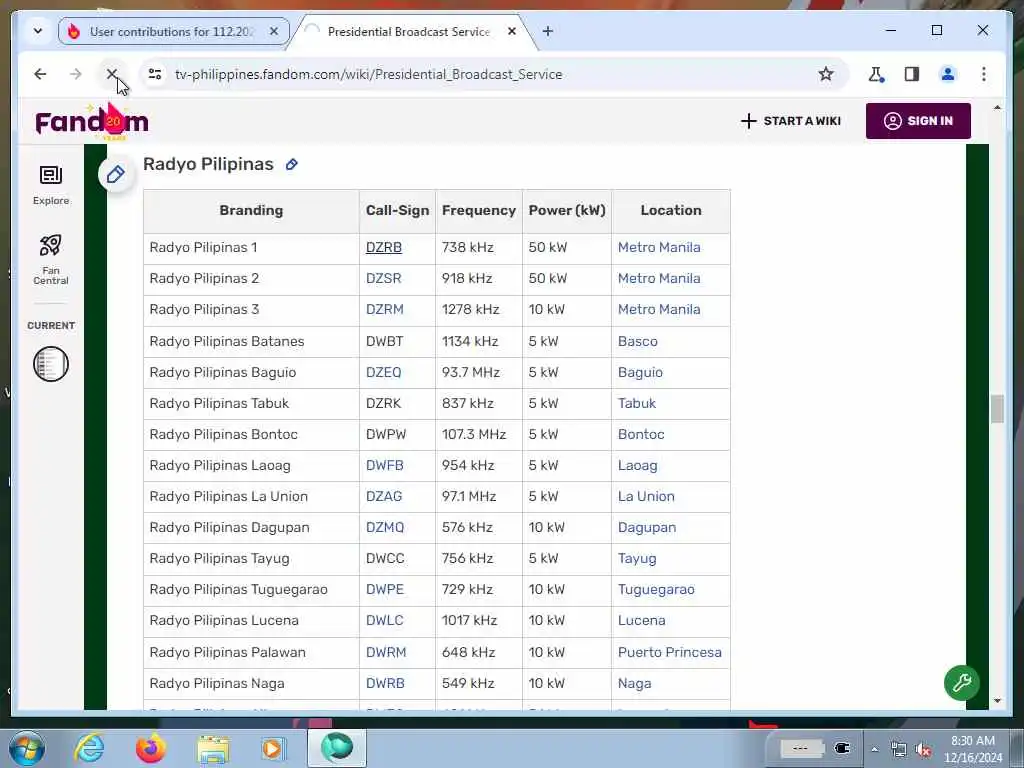Viewport: 1024px width, 768px height.
Task: Open Chrome Labs flask icon
Action: click(876, 74)
